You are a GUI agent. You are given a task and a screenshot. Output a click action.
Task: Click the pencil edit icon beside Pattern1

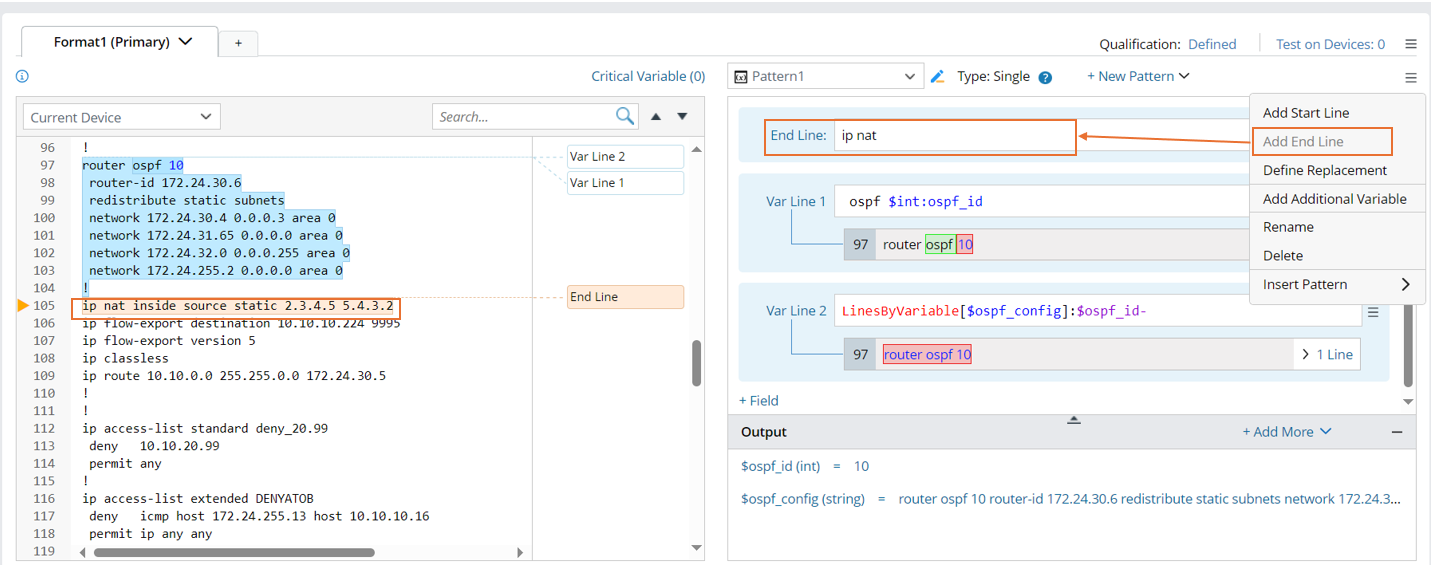[937, 76]
